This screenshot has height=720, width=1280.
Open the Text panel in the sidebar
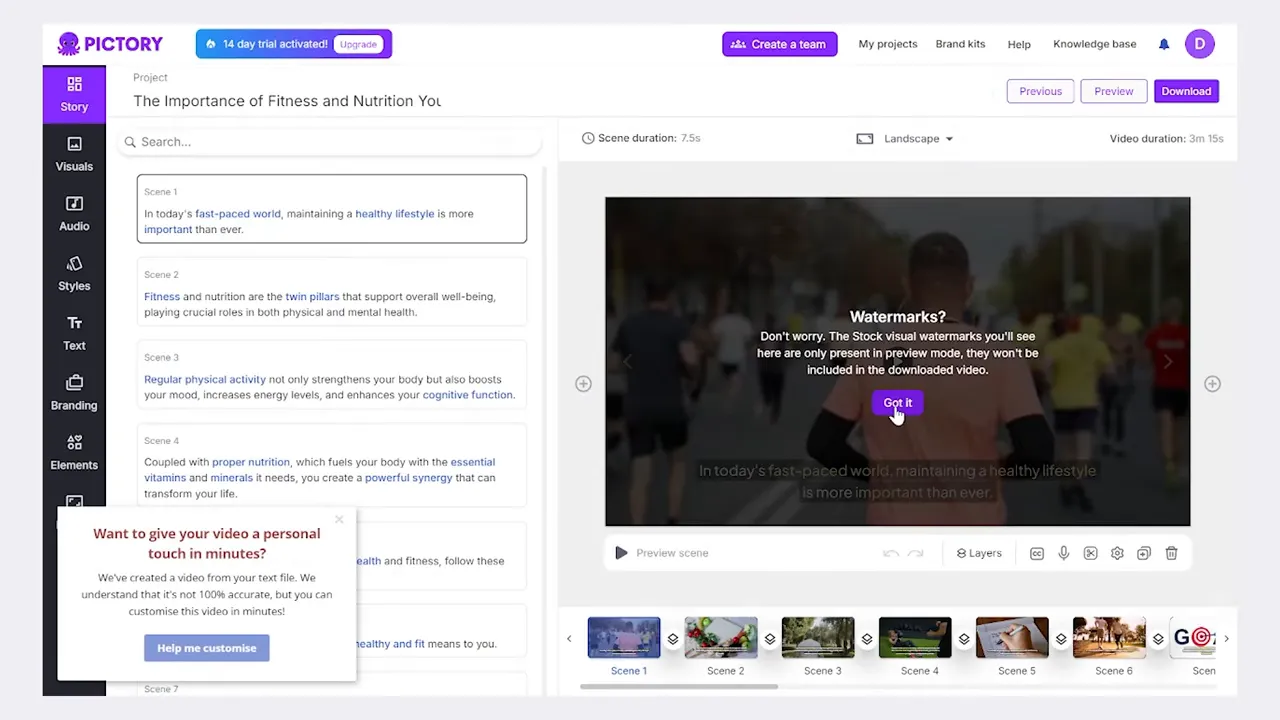pos(74,333)
